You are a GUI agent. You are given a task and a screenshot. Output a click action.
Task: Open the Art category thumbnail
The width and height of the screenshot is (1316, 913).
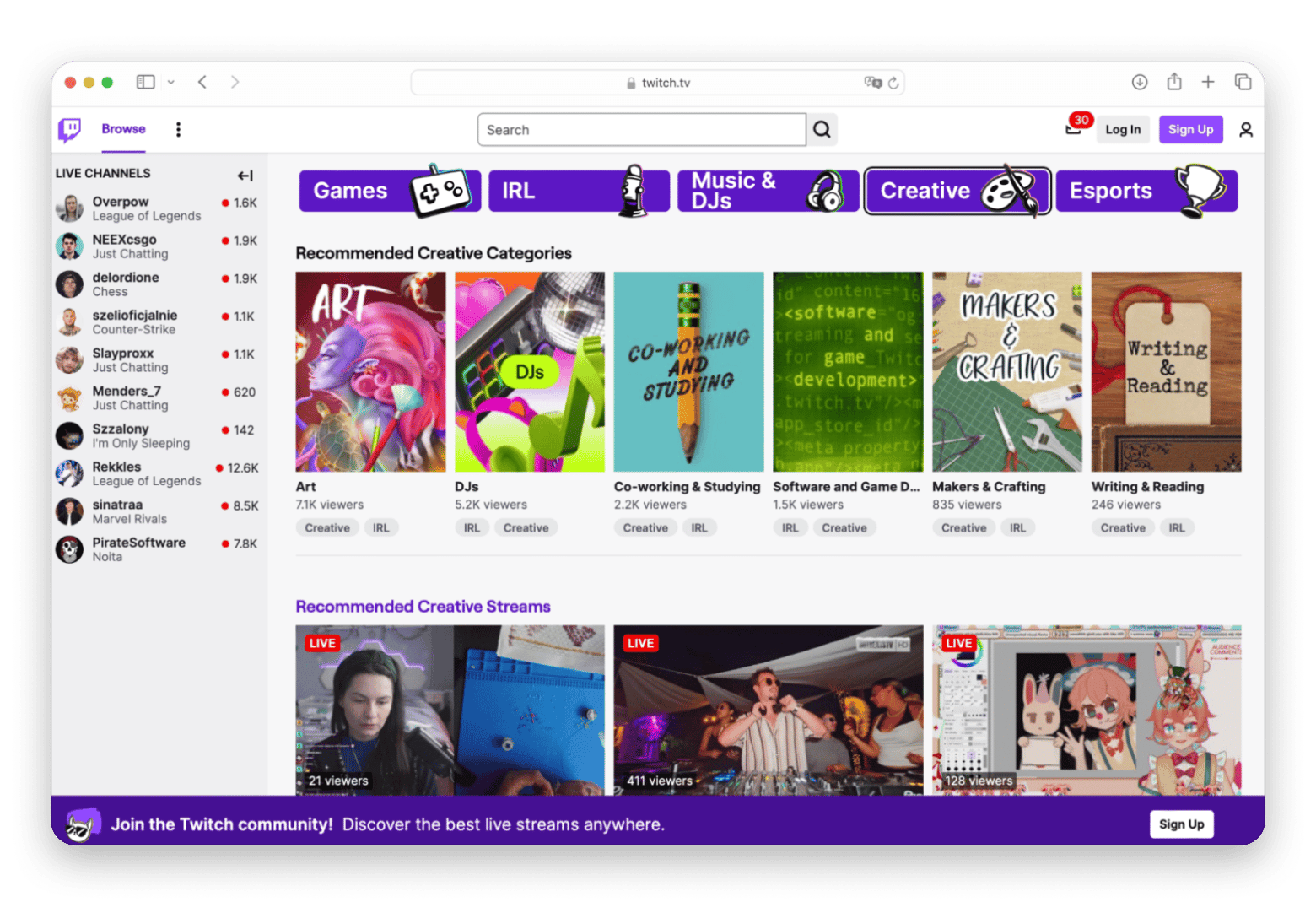tap(370, 371)
